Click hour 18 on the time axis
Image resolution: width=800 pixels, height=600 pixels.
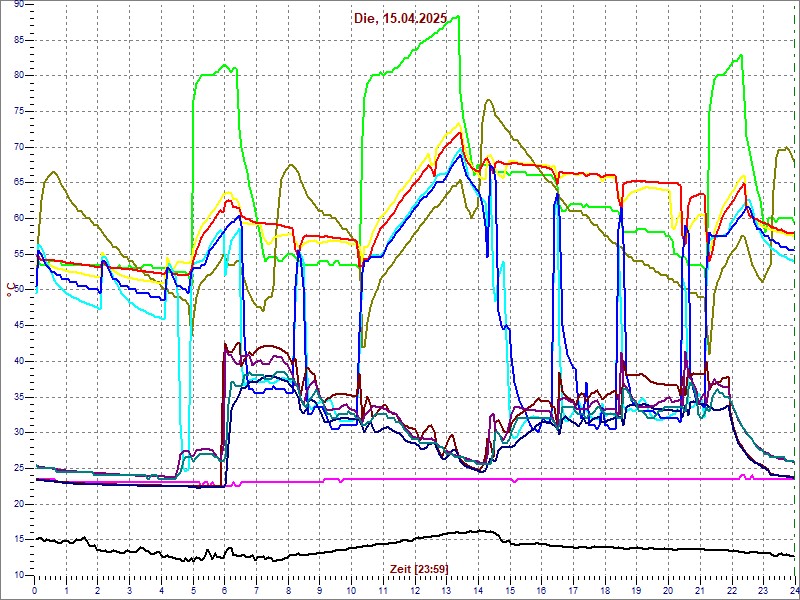tap(605, 590)
